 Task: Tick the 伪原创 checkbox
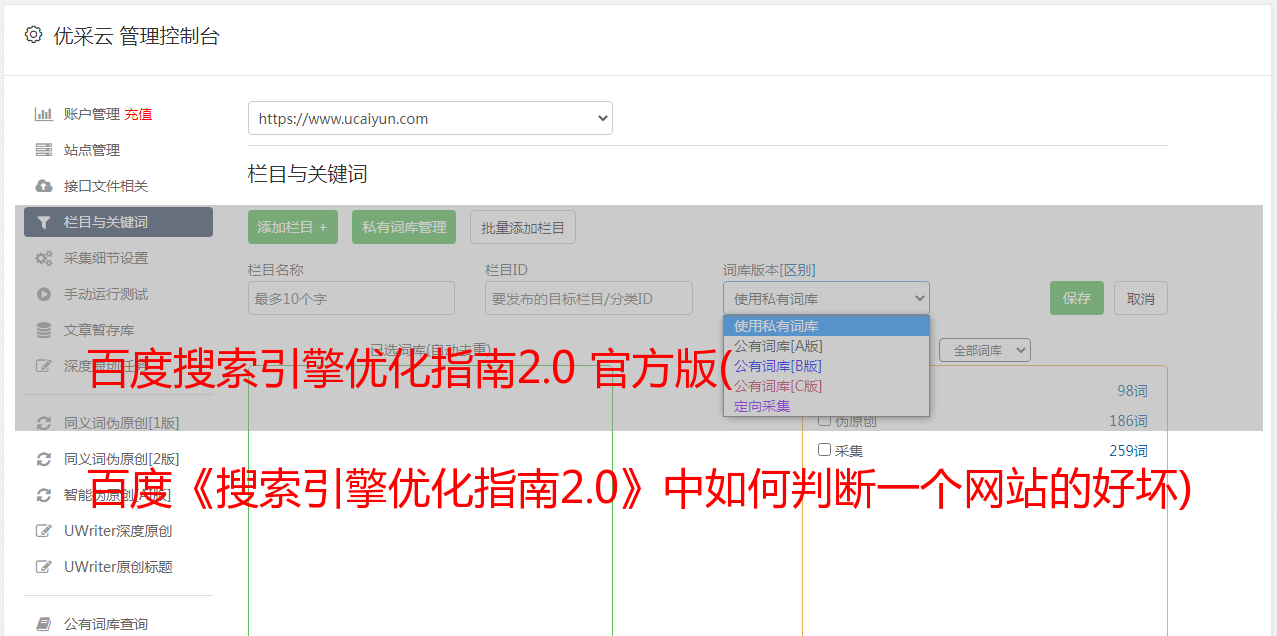(825, 421)
